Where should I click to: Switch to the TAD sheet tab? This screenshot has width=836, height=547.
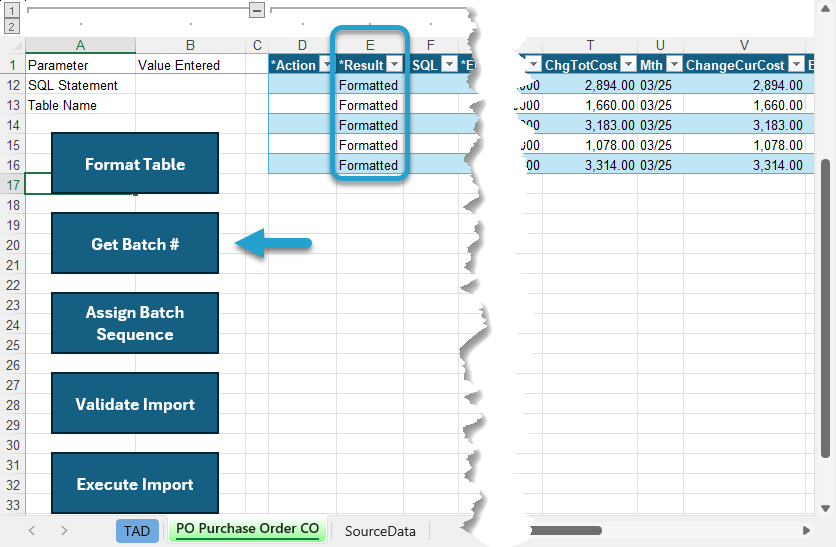[137, 531]
